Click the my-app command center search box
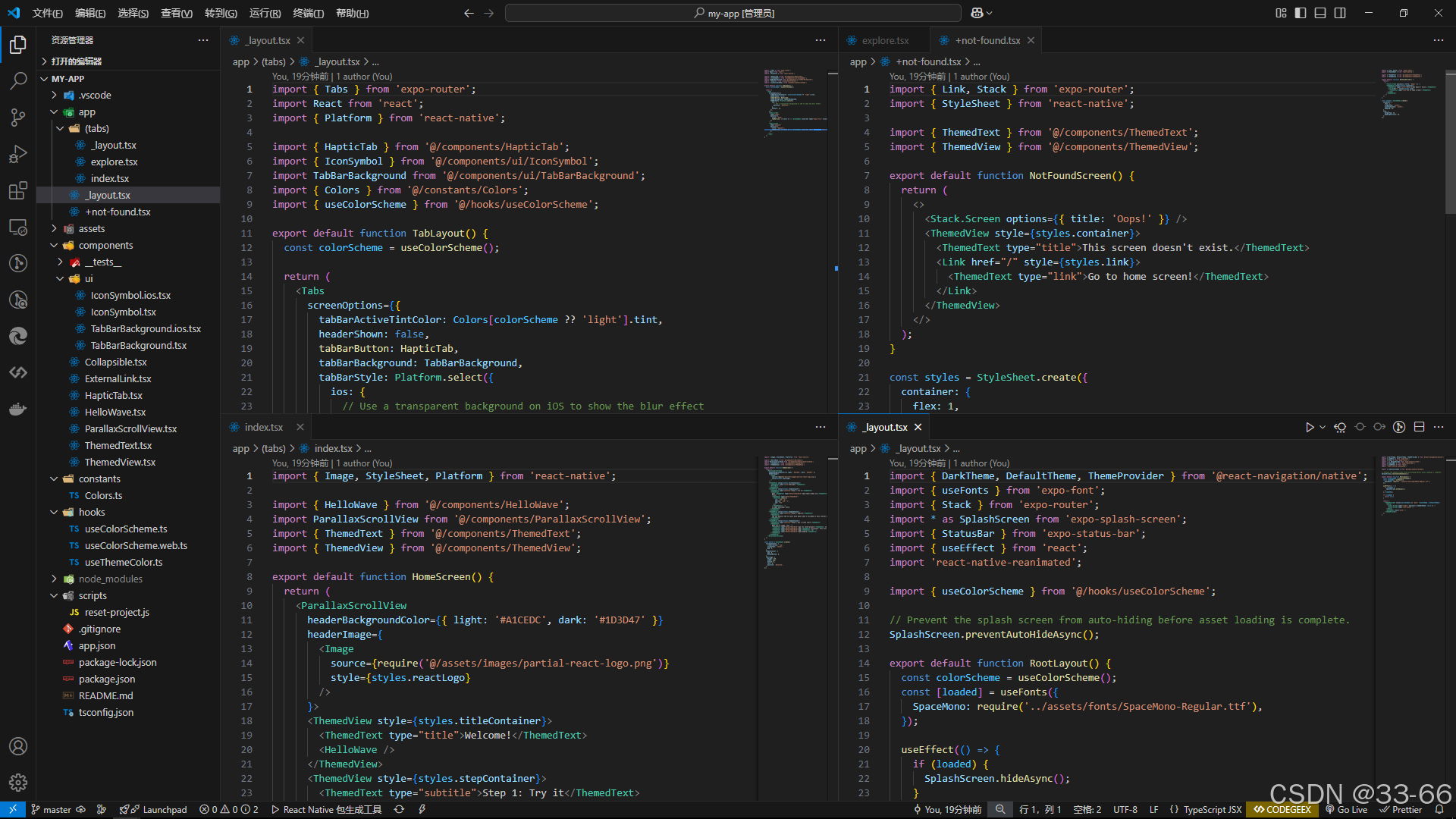The width and height of the screenshot is (1456, 819). click(733, 13)
